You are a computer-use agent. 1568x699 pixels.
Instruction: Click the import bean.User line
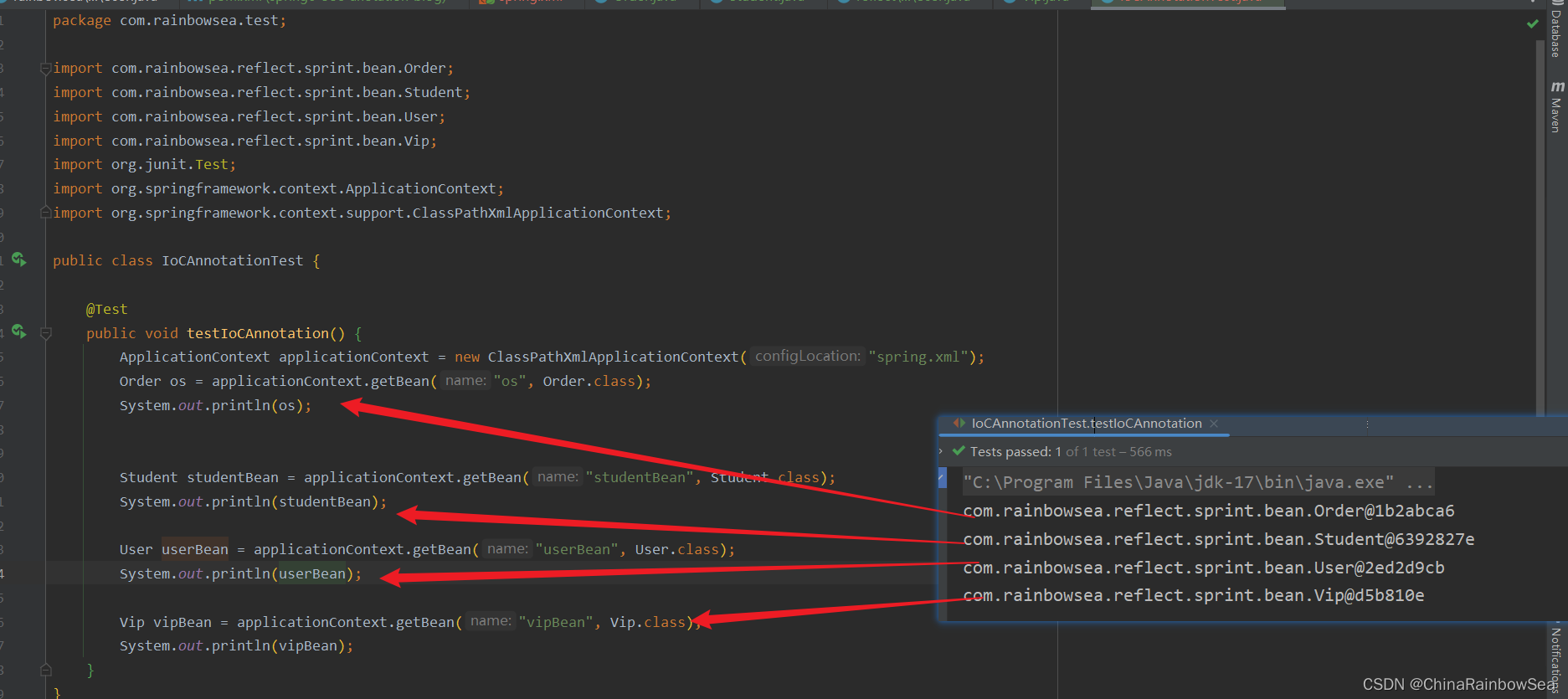tap(249, 116)
